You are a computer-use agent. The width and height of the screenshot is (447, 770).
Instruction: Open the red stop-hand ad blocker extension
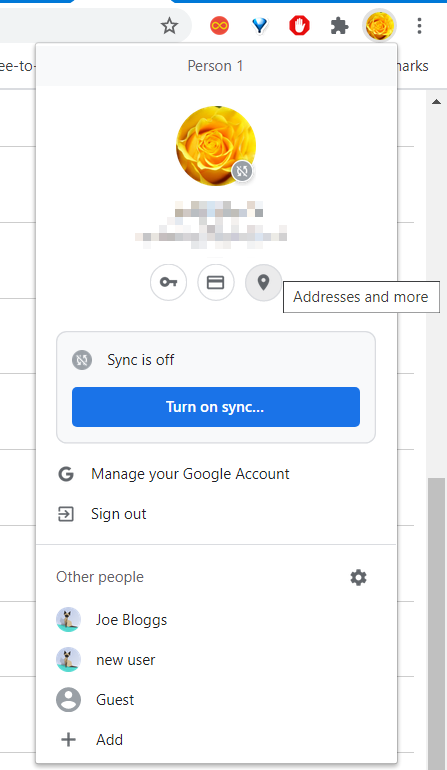point(299,26)
